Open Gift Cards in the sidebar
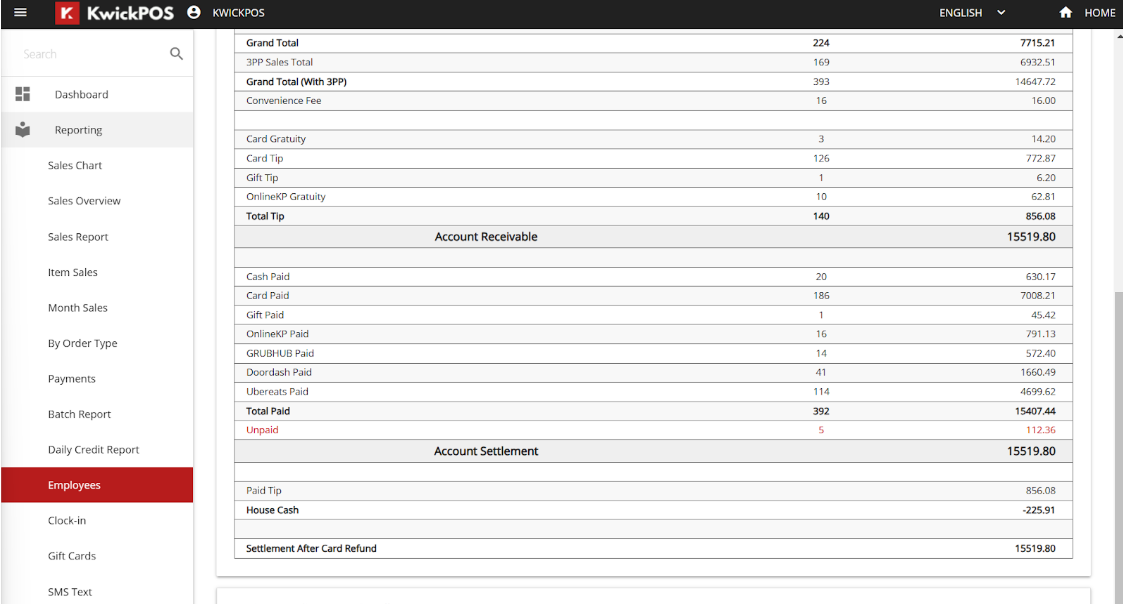1123x604 pixels. [72, 556]
